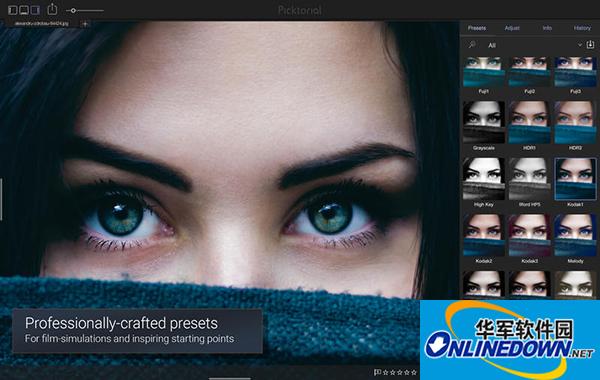Apply the Grayscale preset thumbnail

pyautogui.click(x=484, y=122)
